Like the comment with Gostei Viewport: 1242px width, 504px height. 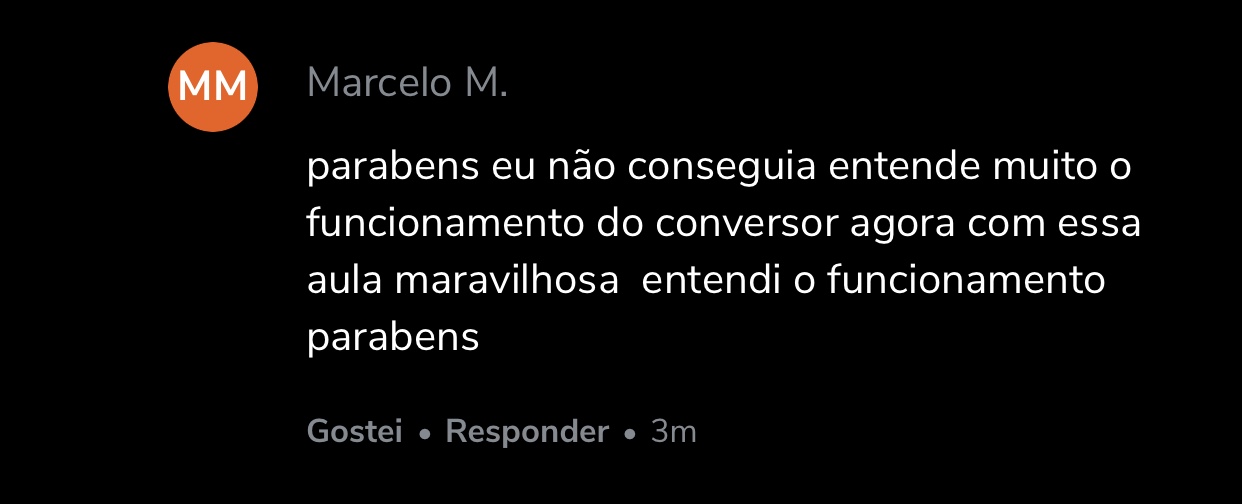355,432
